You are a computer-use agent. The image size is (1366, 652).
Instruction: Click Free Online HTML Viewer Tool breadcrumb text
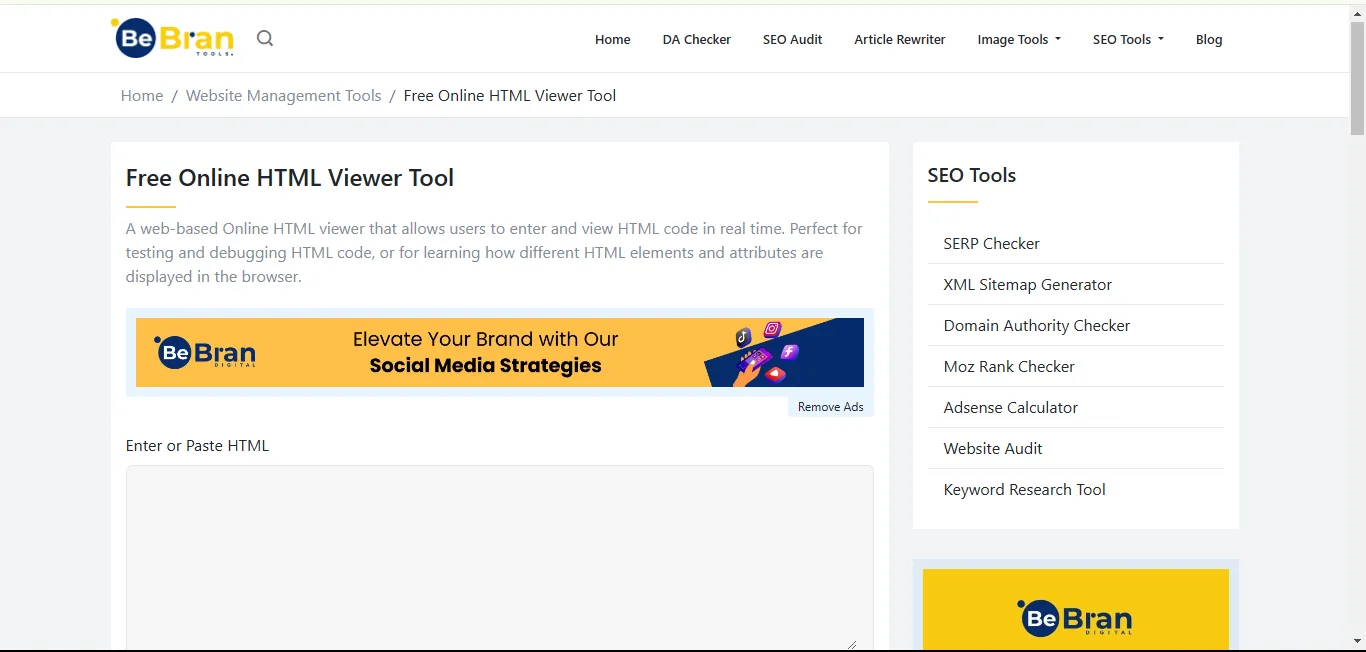click(510, 96)
